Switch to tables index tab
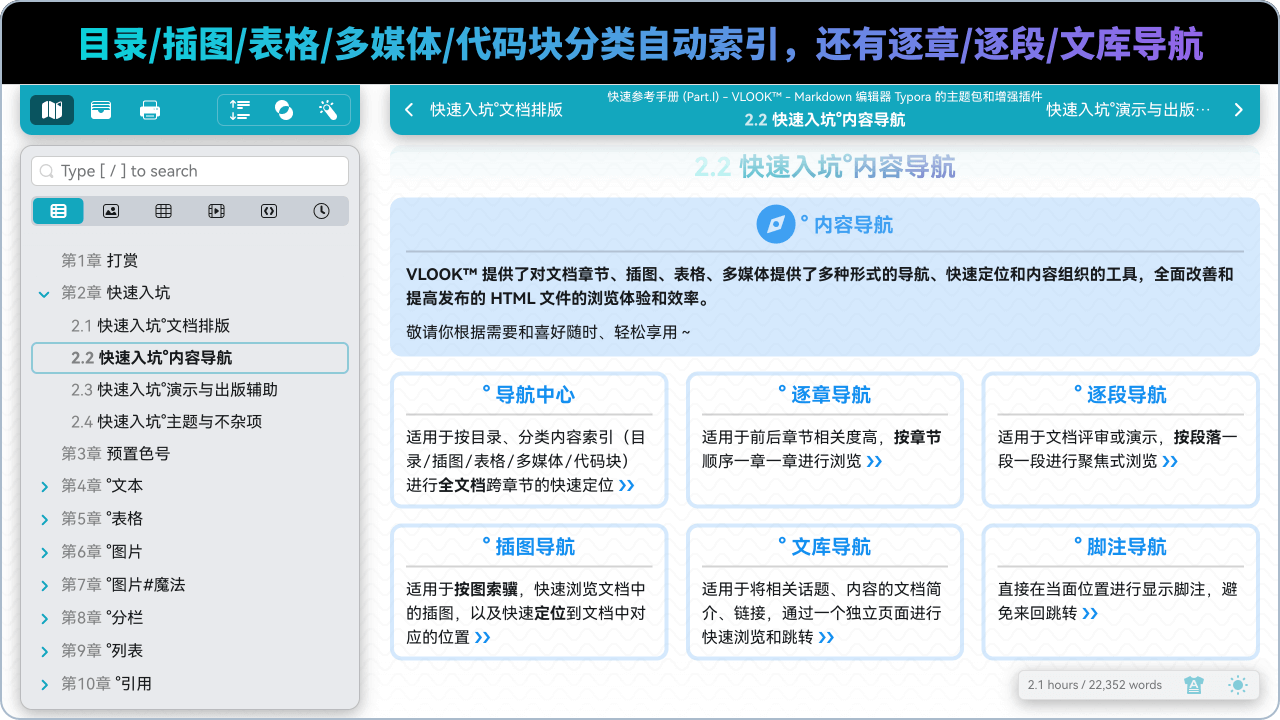The width and height of the screenshot is (1280, 720). click(x=163, y=211)
